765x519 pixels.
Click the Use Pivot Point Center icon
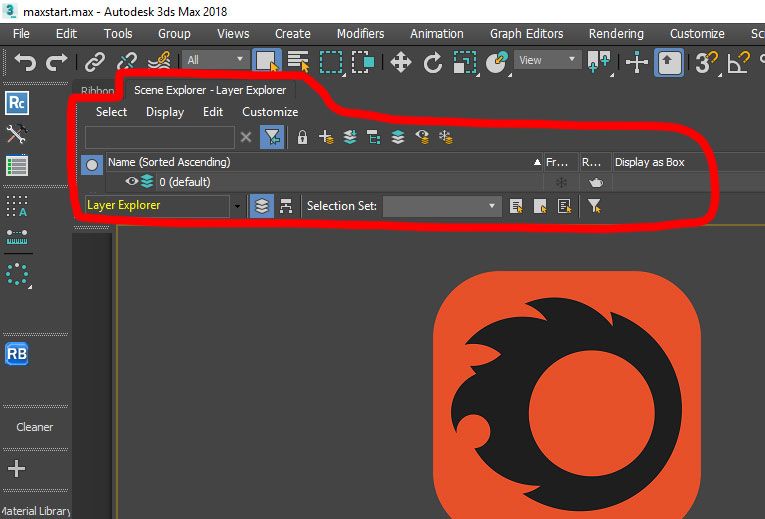point(599,62)
